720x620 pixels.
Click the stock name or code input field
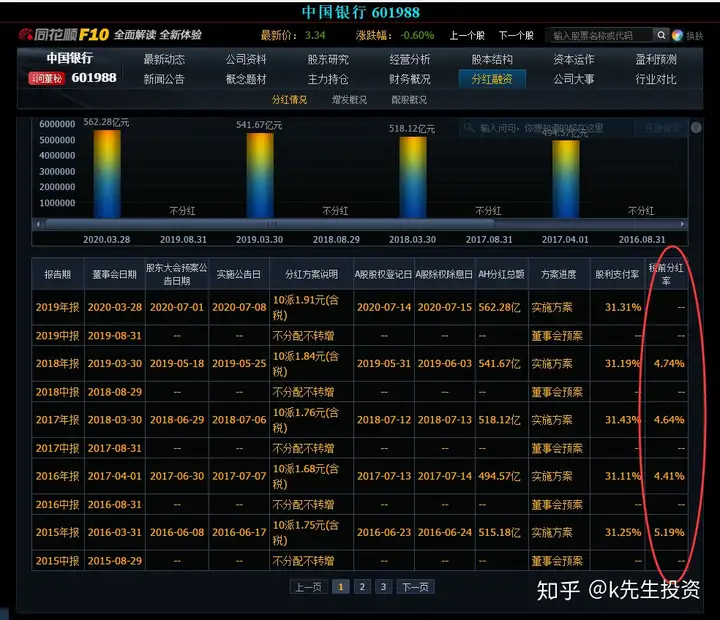(x=599, y=35)
